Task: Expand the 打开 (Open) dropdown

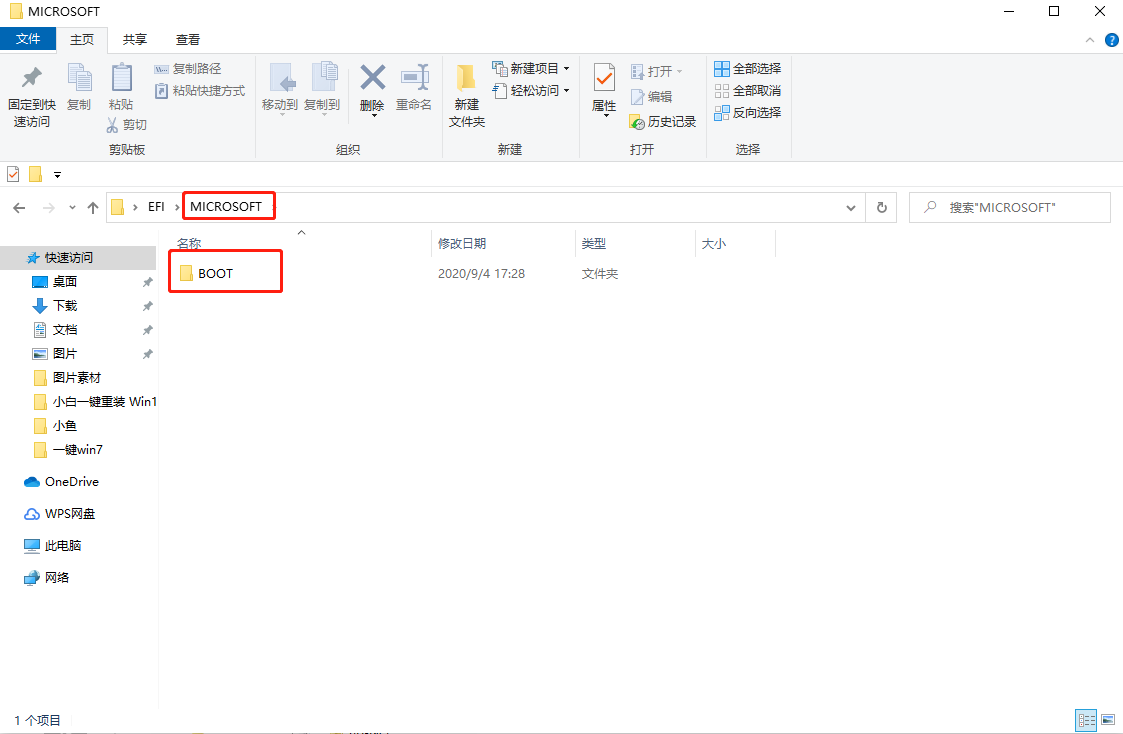Action: coord(679,72)
